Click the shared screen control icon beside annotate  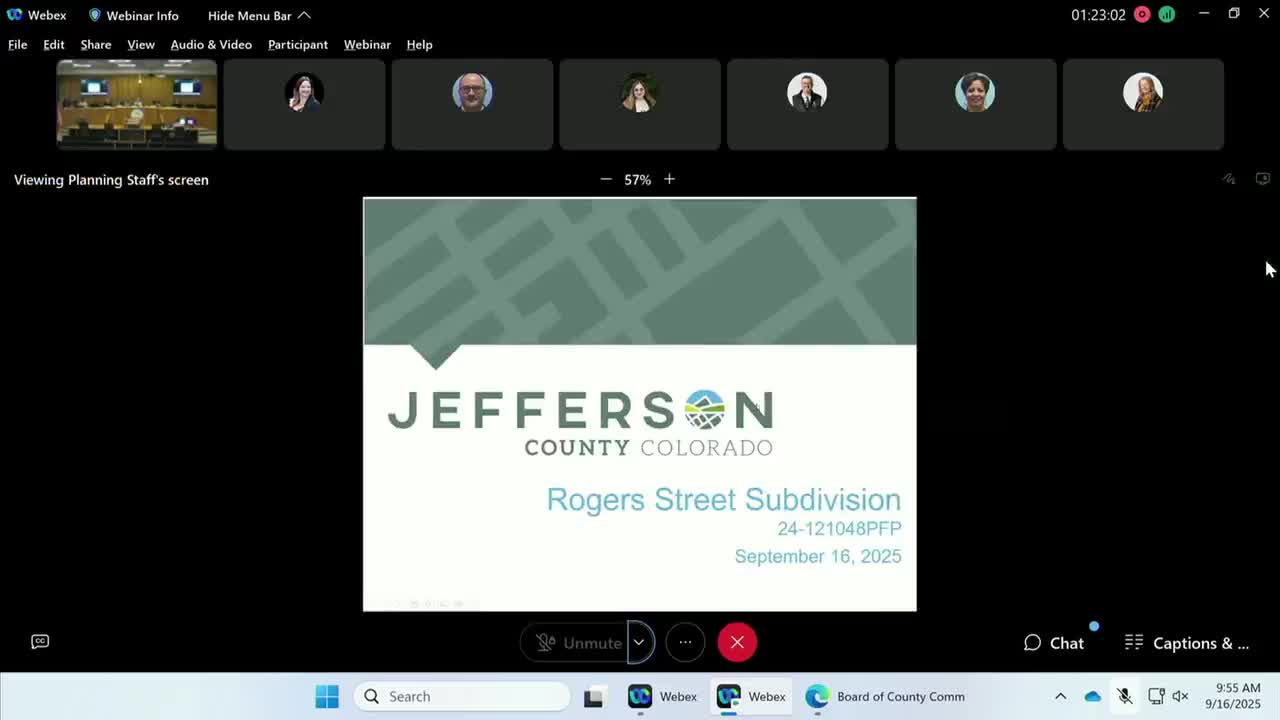click(1263, 179)
